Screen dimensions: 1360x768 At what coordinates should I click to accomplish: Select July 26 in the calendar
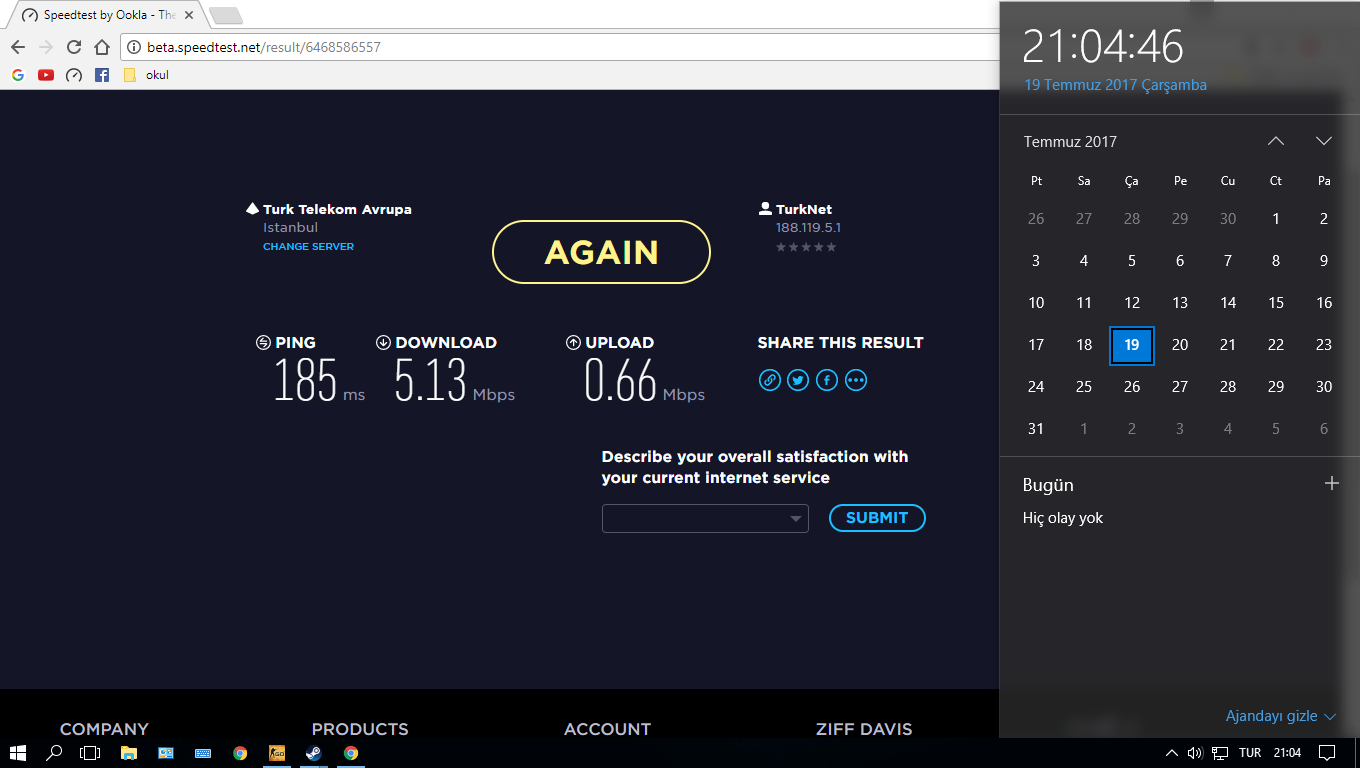click(1132, 387)
